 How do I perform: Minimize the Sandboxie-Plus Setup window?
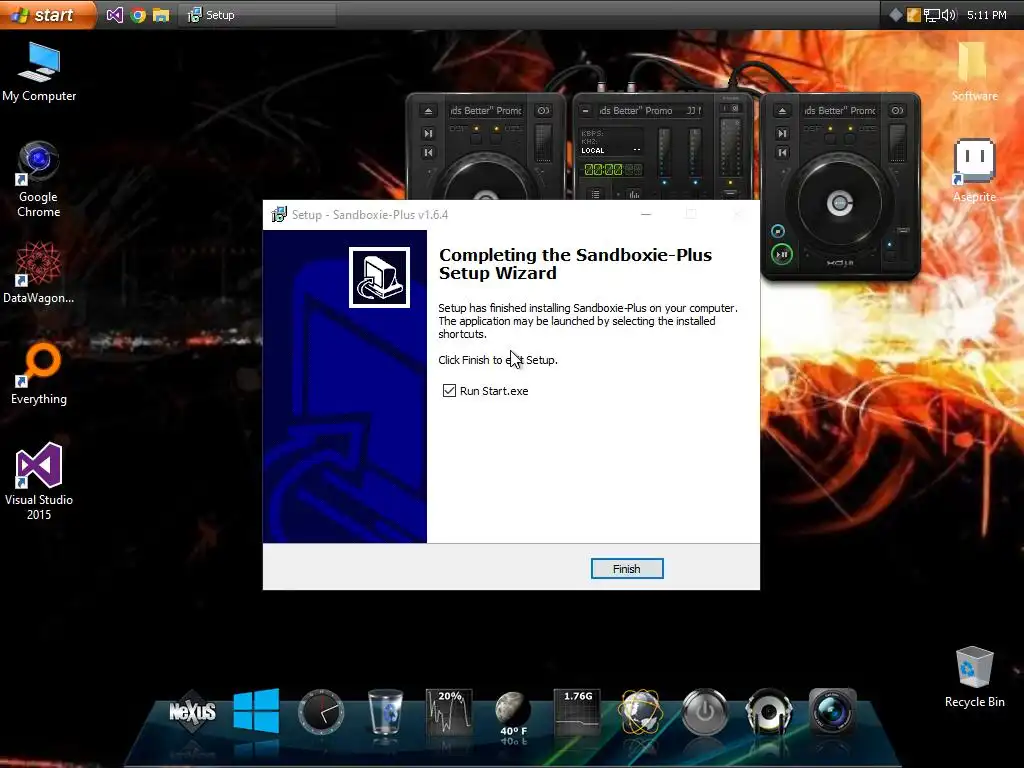pyautogui.click(x=646, y=214)
